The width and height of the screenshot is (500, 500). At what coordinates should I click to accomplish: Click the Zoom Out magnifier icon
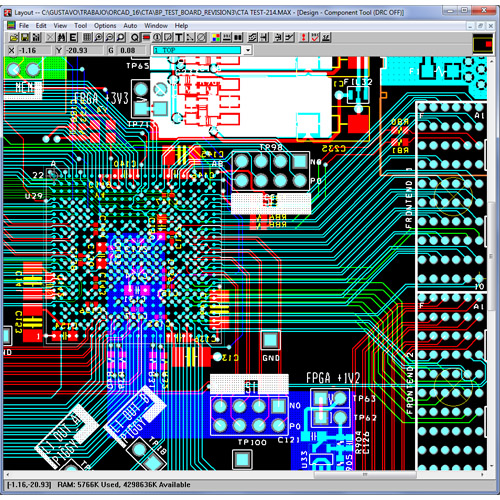coord(110,38)
